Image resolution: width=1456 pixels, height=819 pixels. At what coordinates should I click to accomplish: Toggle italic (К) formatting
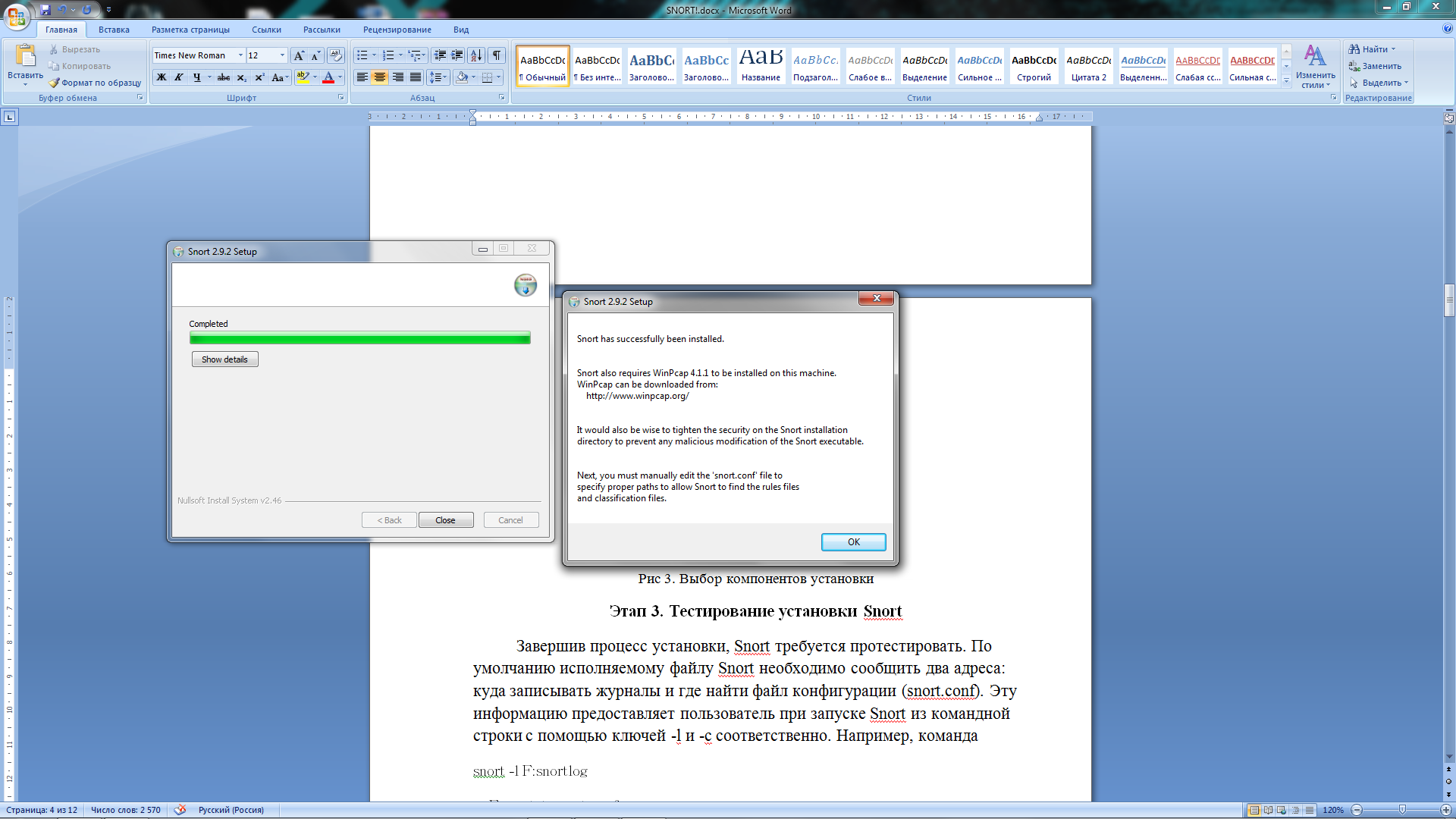[x=179, y=77]
